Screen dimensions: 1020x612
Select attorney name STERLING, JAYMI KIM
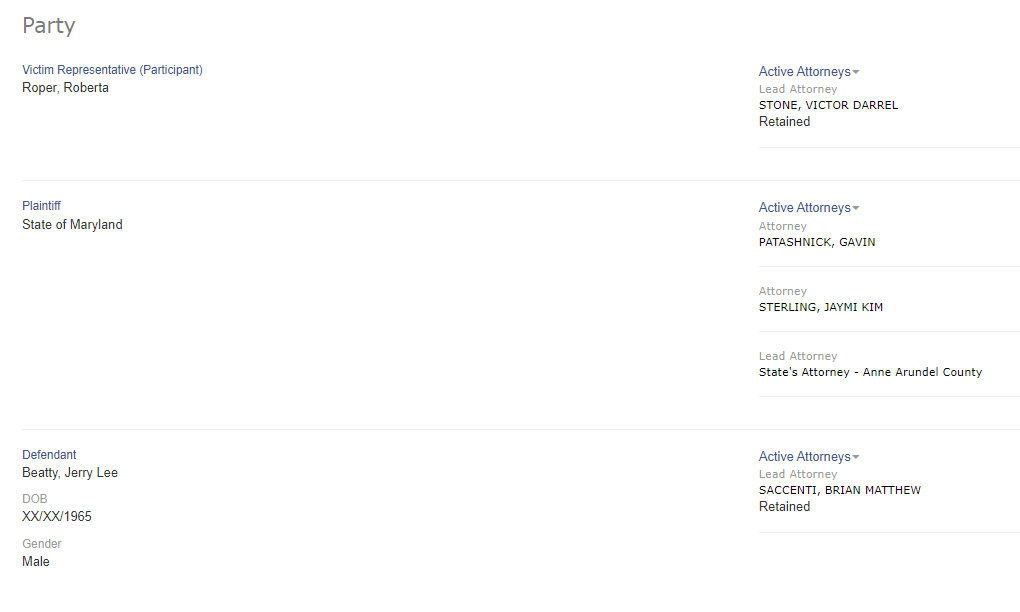pyautogui.click(x=820, y=307)
